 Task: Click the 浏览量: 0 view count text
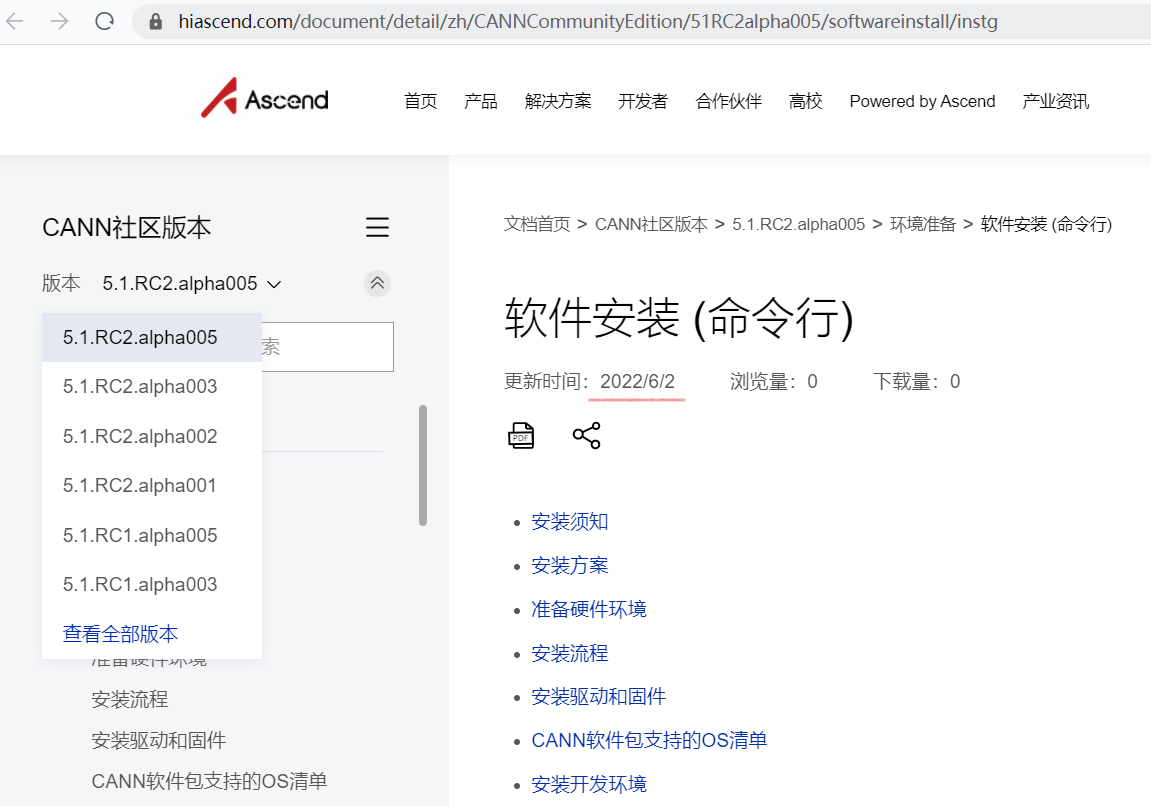click(x=774, y=382)
